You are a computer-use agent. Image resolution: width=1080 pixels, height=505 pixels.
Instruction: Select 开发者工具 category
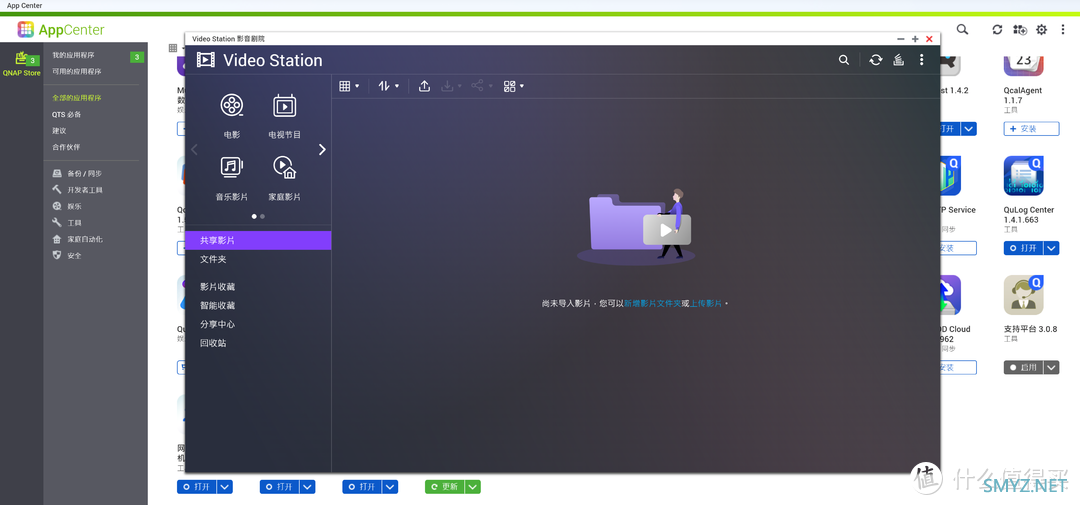[77, 190]
